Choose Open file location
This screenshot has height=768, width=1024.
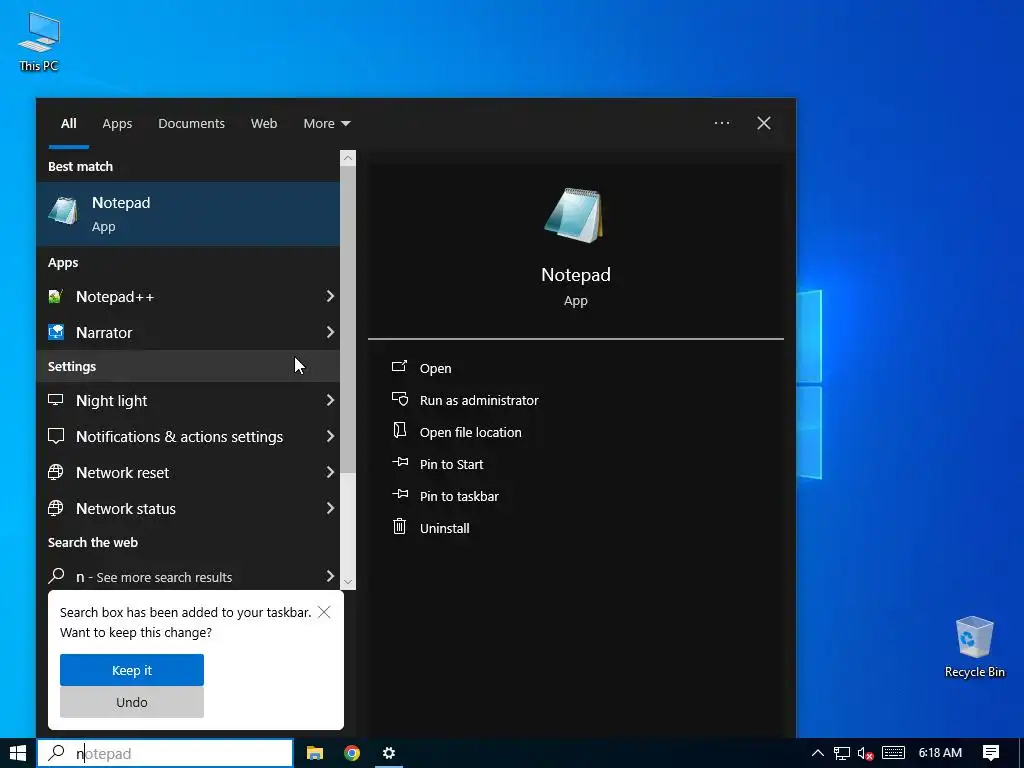[470, 432]
